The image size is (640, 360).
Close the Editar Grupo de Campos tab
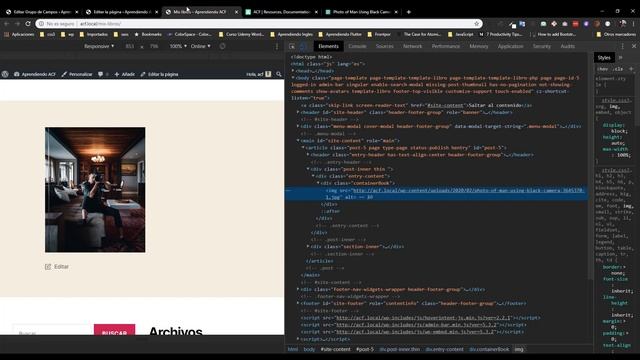click(76, 12)
